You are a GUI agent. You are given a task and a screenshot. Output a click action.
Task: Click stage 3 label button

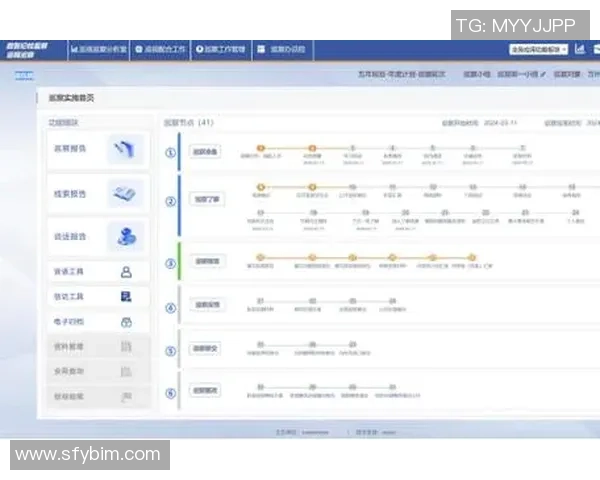[207, 261]
